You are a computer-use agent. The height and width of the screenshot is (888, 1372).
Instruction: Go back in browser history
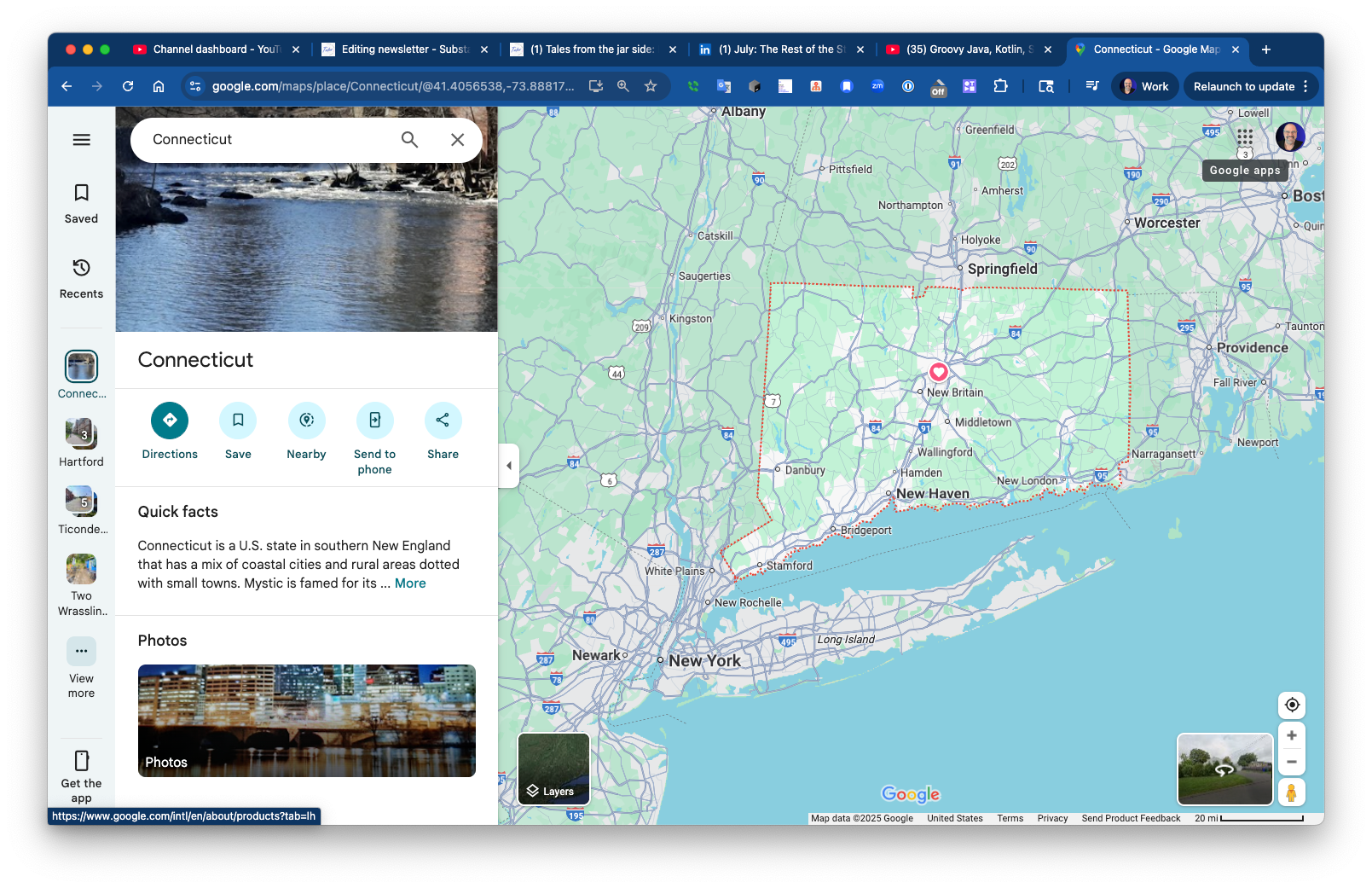coord(67,86)
